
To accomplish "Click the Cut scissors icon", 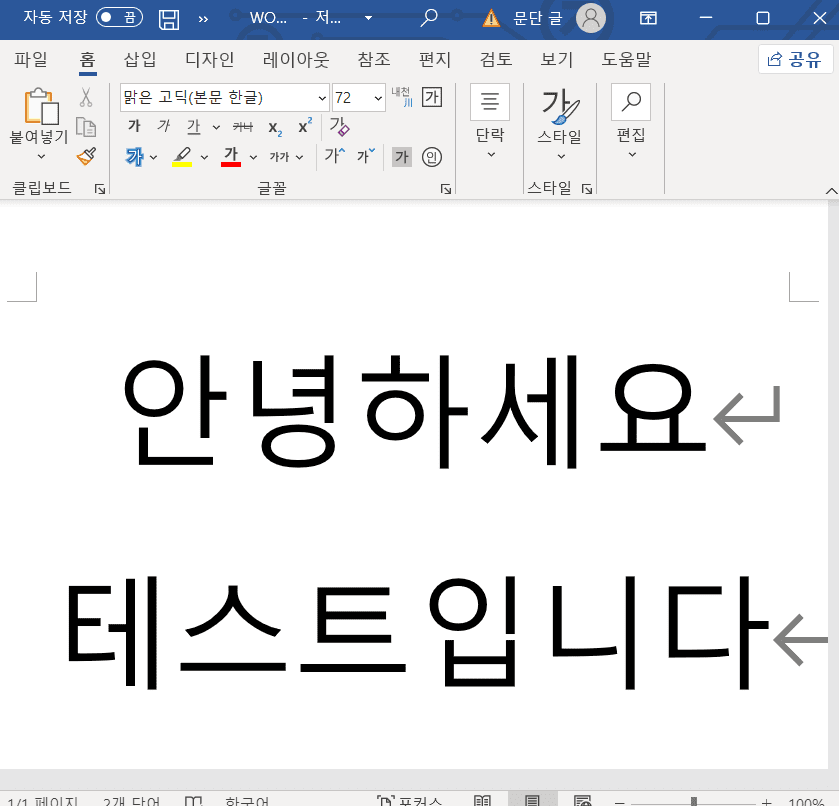I will point(86,98).
